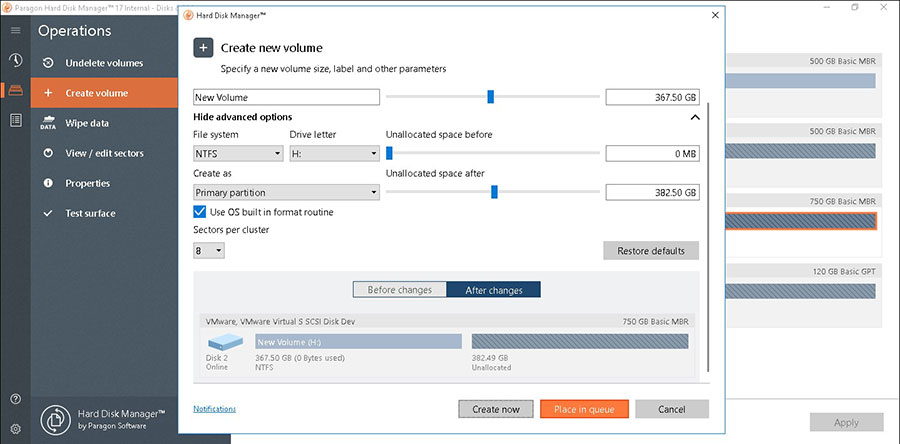Image resolution: width=900 pixels, height=444 pixels.
Task: Switch to Before changes tab
Action: pos(399,290)
